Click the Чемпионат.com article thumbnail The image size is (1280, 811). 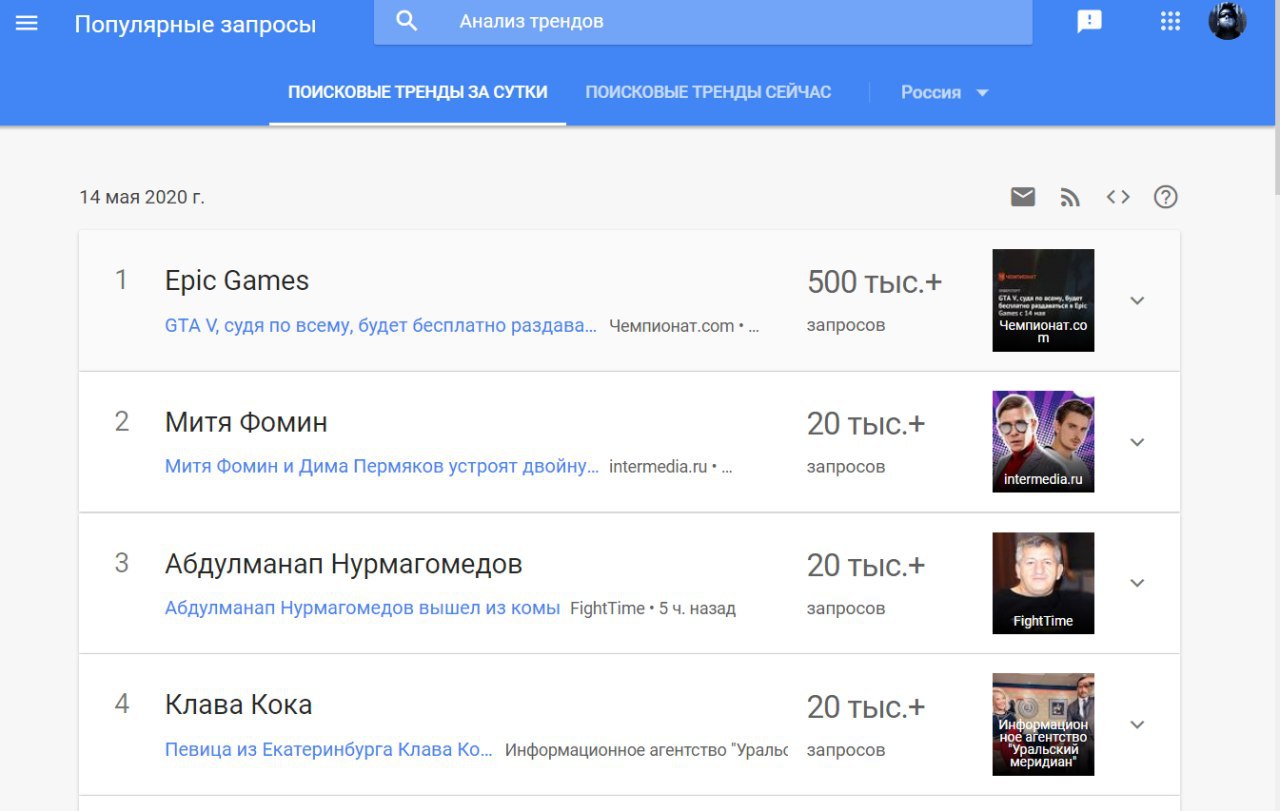tap(1043, 300)
